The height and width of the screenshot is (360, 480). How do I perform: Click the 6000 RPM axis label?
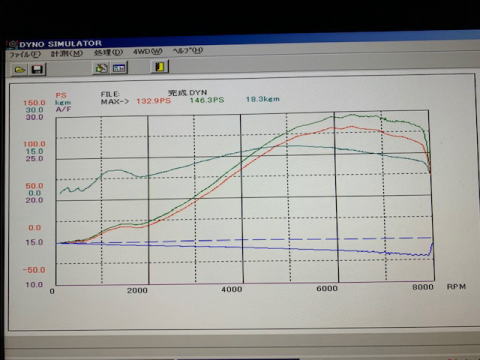327,288
